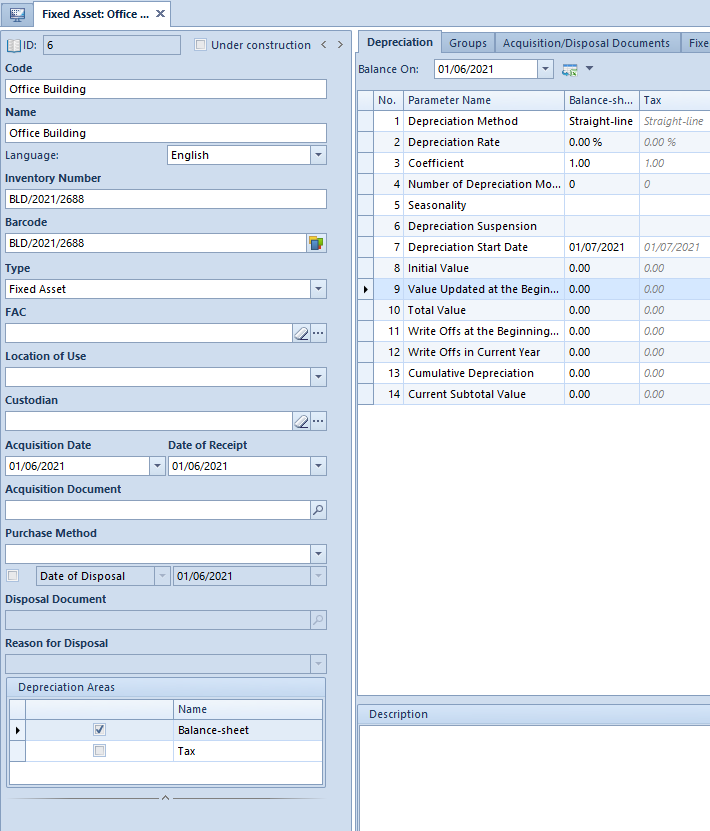Expand Location of Use dropdown
This screenshot has height=831, width=710.
318,377
